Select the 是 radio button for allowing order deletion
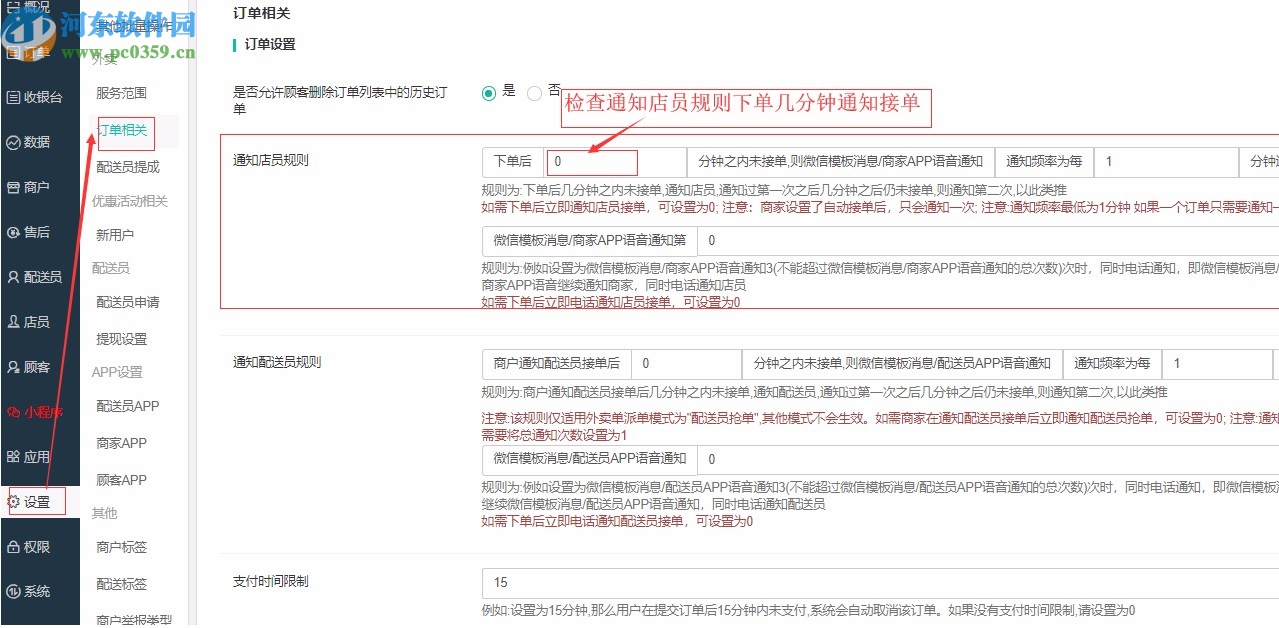The image size is (1279, 628). 489,93
